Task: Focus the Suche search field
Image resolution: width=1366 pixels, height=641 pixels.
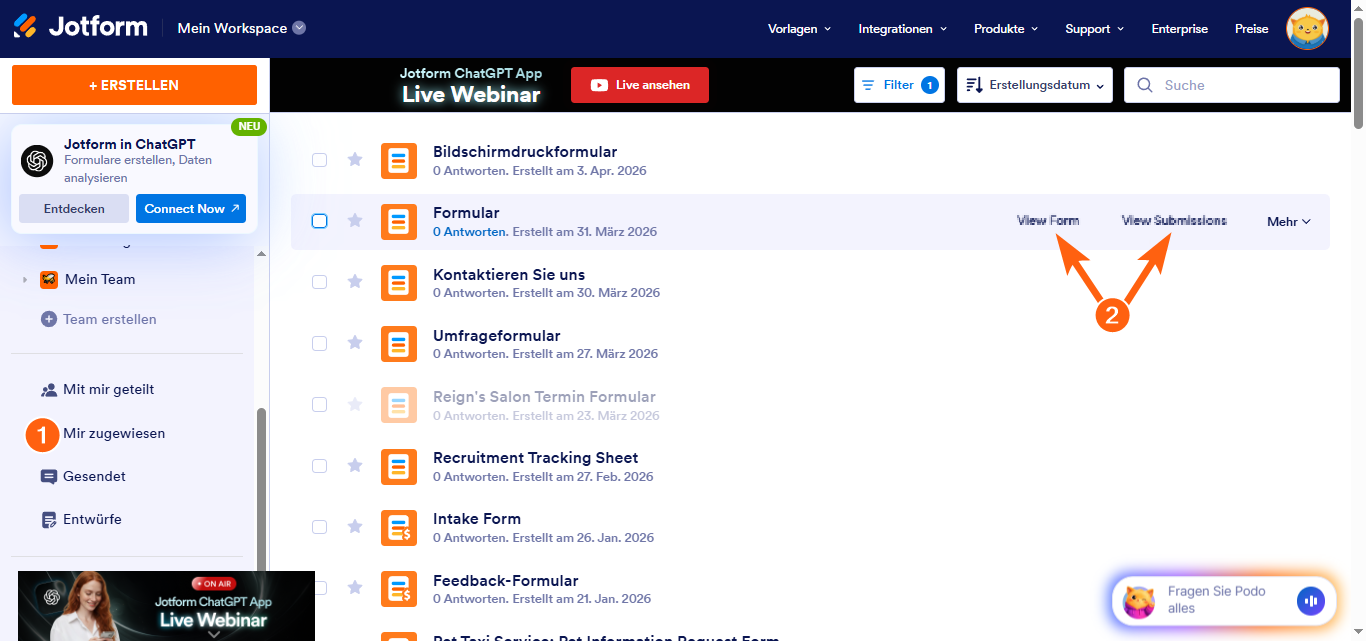Action: point(1232,85)
